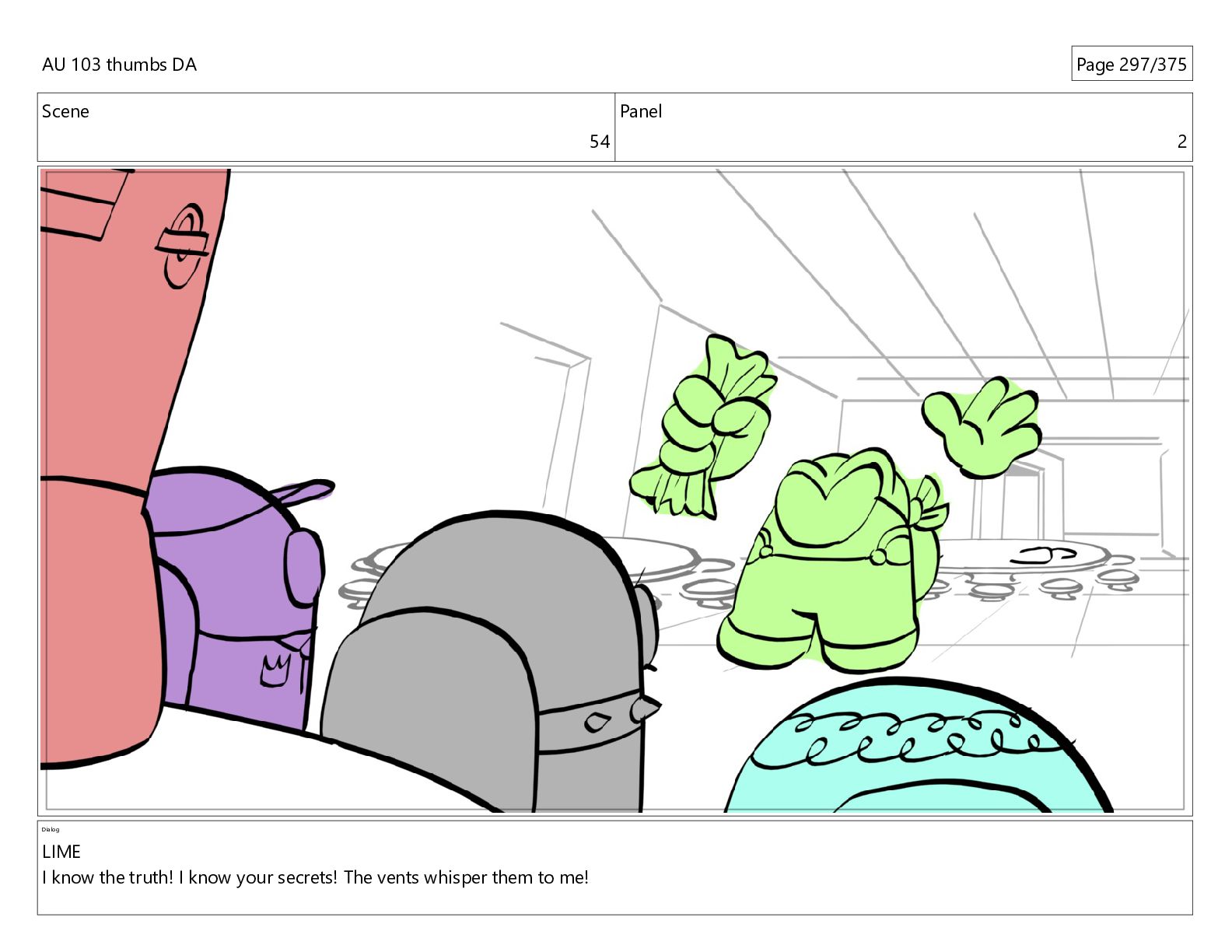Screen dimensions: 1232x952
Task: Click the 'Scene' field label
Action: 65,111
